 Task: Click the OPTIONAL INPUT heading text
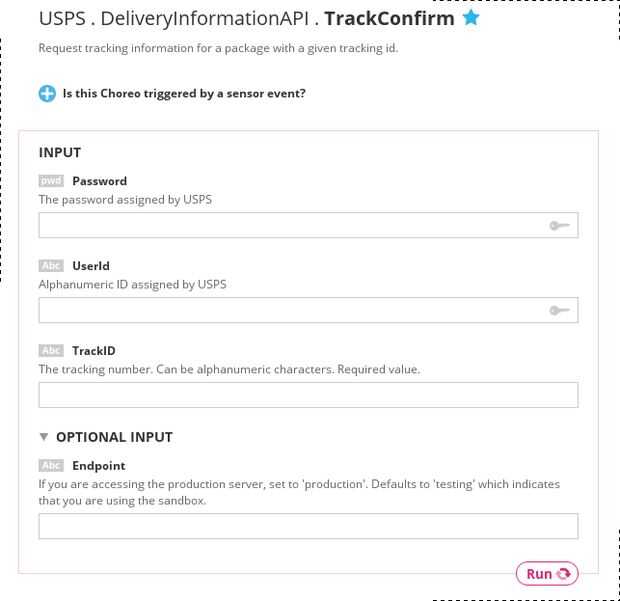click(114, 437)
